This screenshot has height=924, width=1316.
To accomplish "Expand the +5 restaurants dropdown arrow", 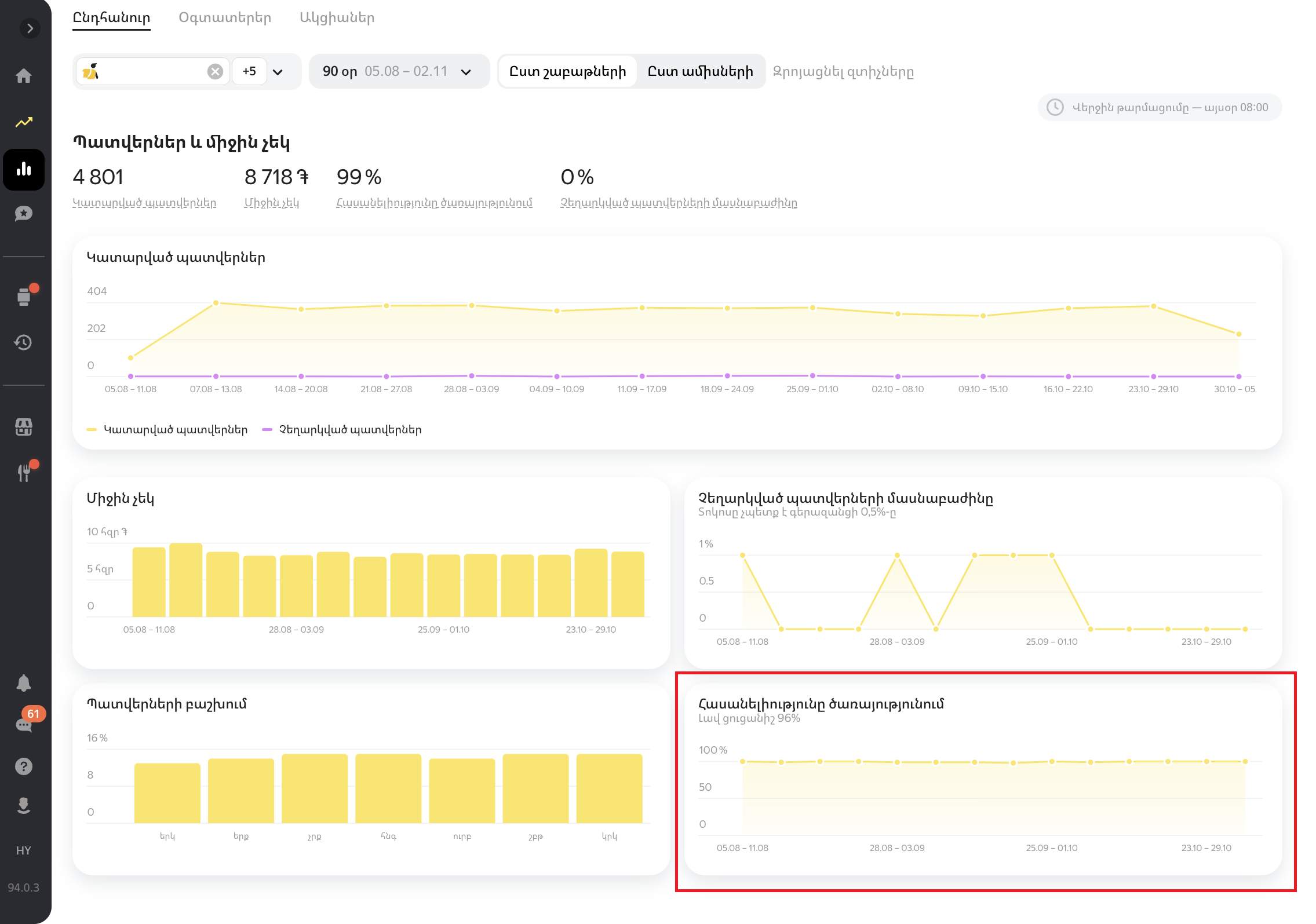I will click(x=278, y=72).
